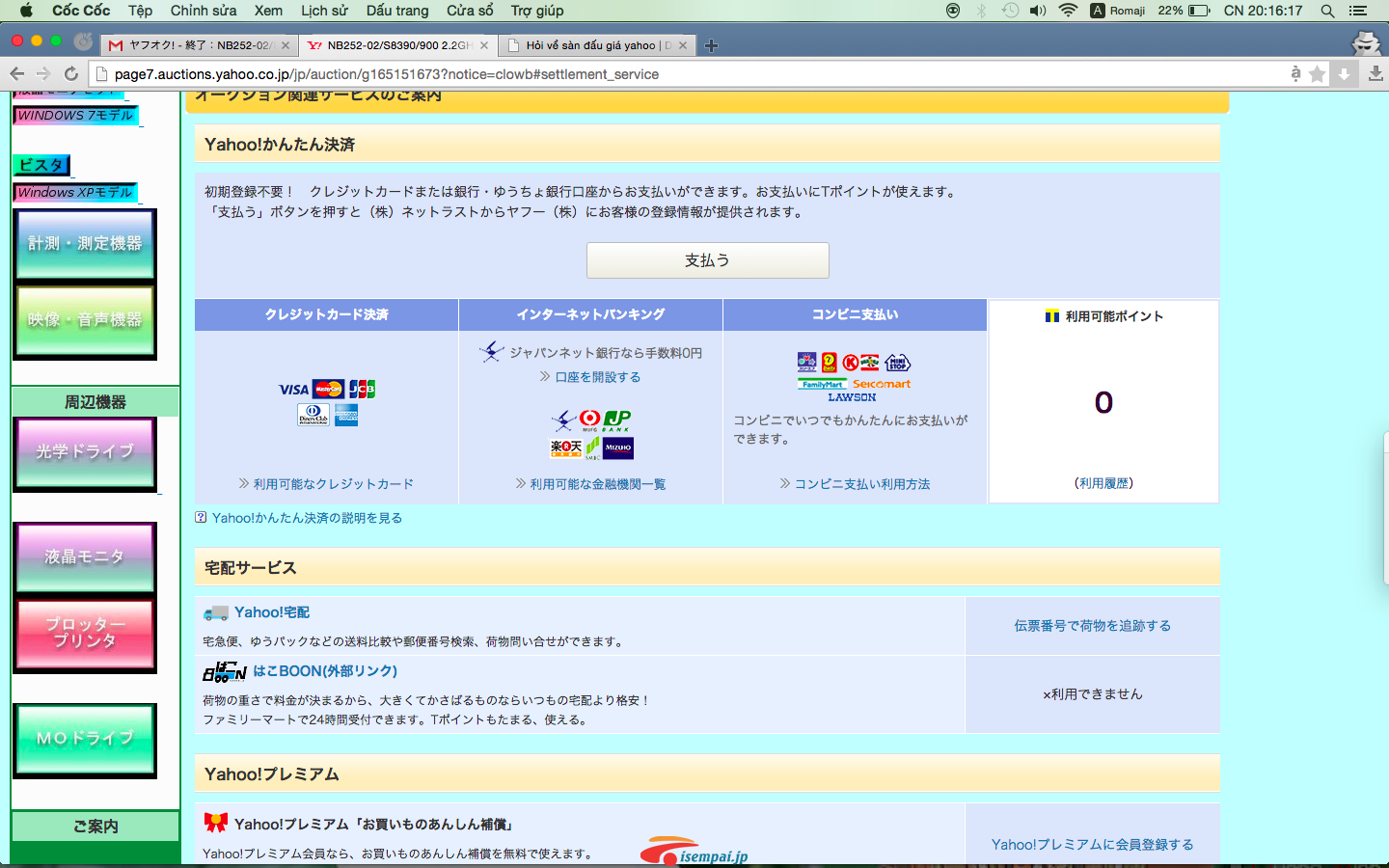Image resolution: width=1389 pixels, height=868 pixels.
Task: Click the Cốc Cốc app menu
Action: 81,11
